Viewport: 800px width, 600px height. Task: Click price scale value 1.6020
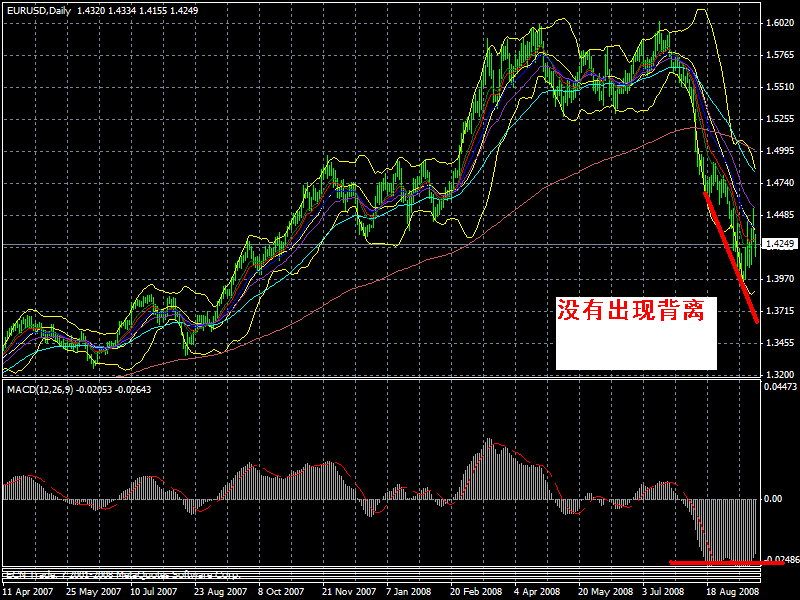780,23
